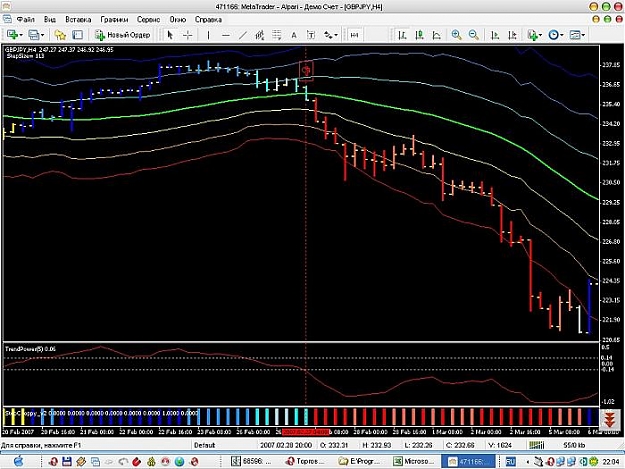
Task: Click the red marker on the chart
Action: [306, 71]
